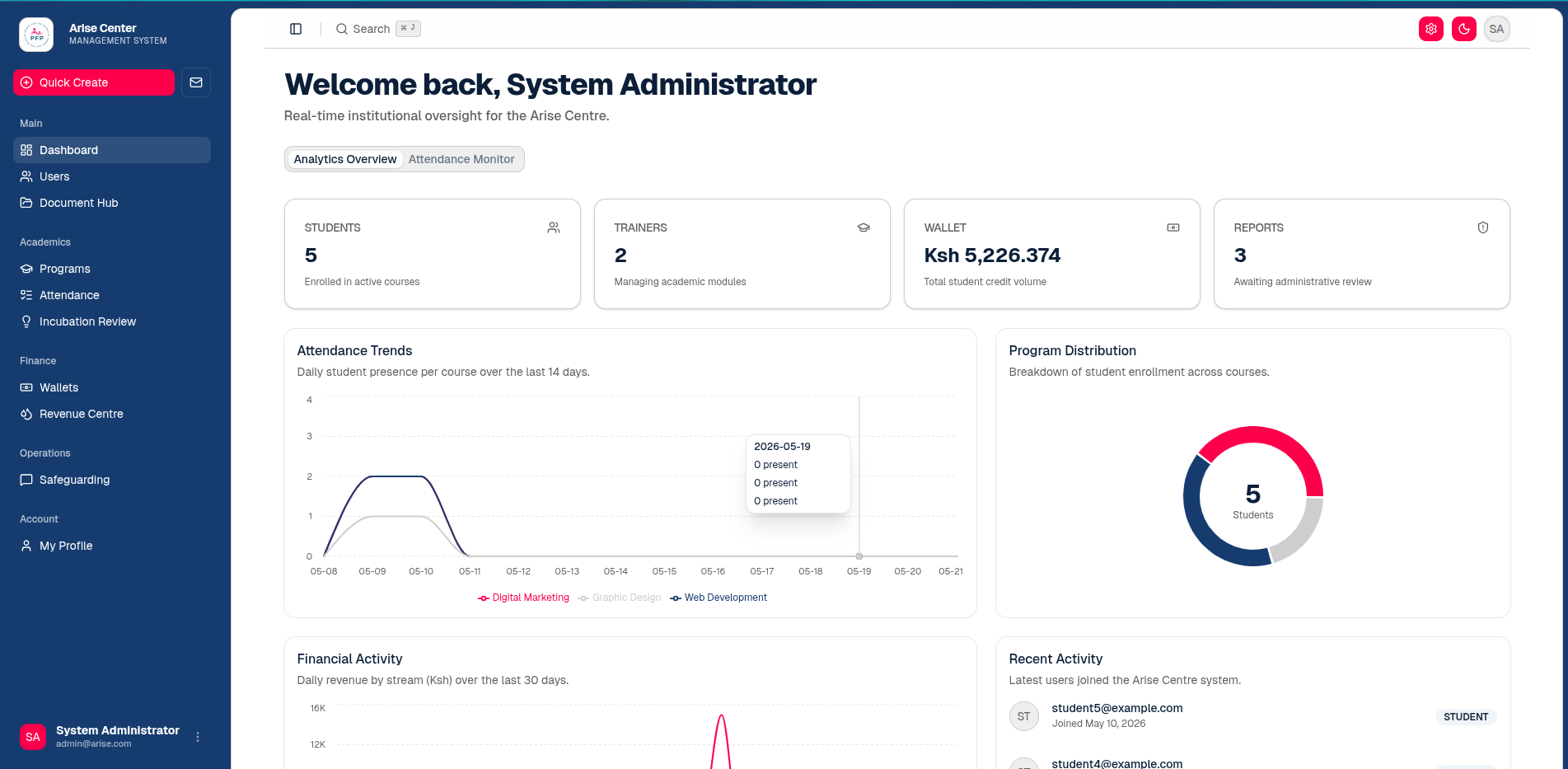1568x769 pixels.
Task: Click the Attendance Trends heading
Action: click(x=354, y=350)
